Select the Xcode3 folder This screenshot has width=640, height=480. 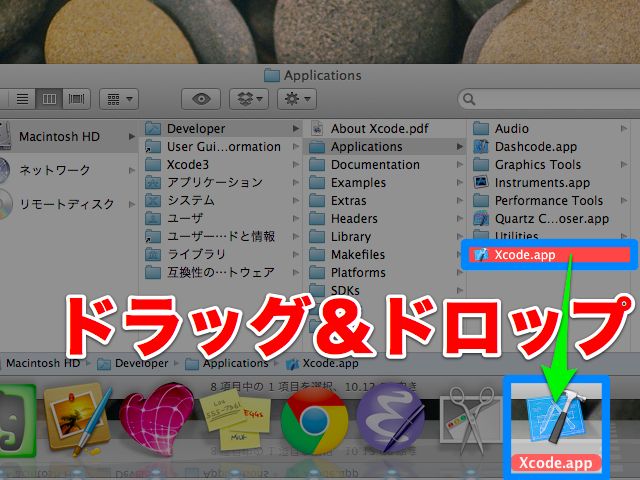222,165
